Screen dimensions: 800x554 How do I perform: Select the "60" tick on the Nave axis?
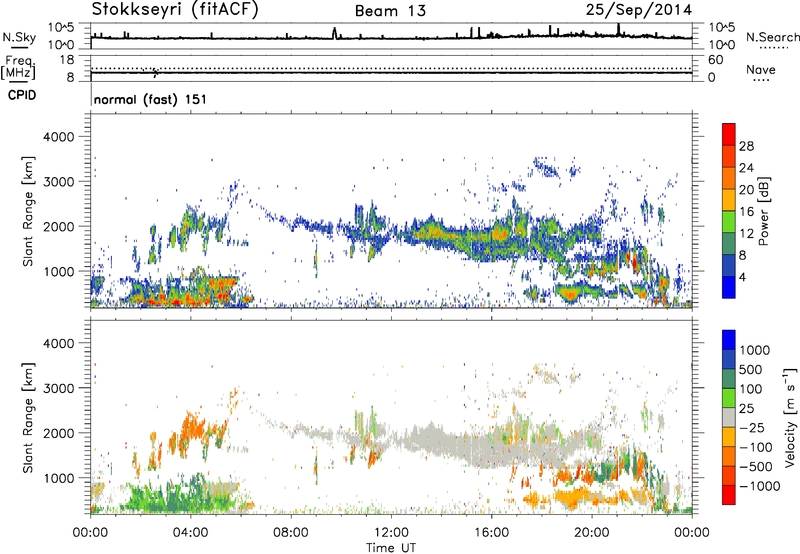(715, 60)
